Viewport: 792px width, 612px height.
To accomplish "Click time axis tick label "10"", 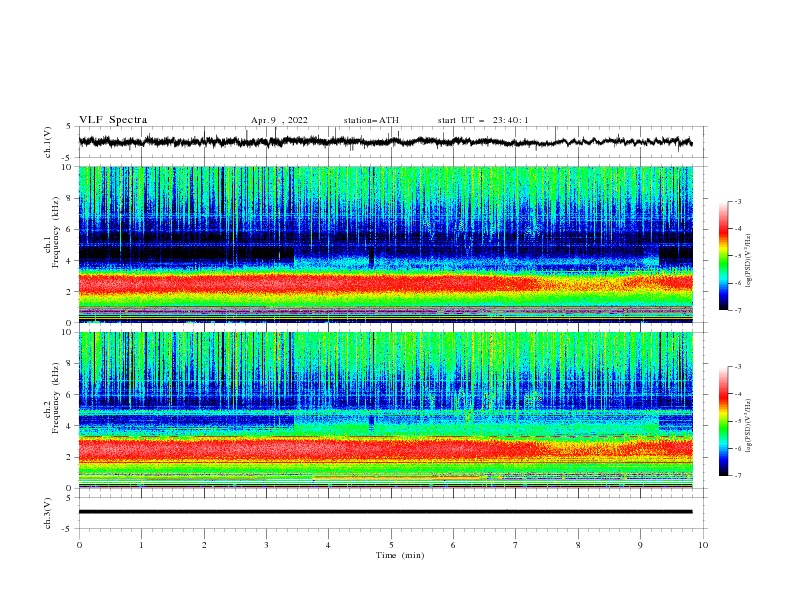I will pyautogui.click(x=703, y=545).
